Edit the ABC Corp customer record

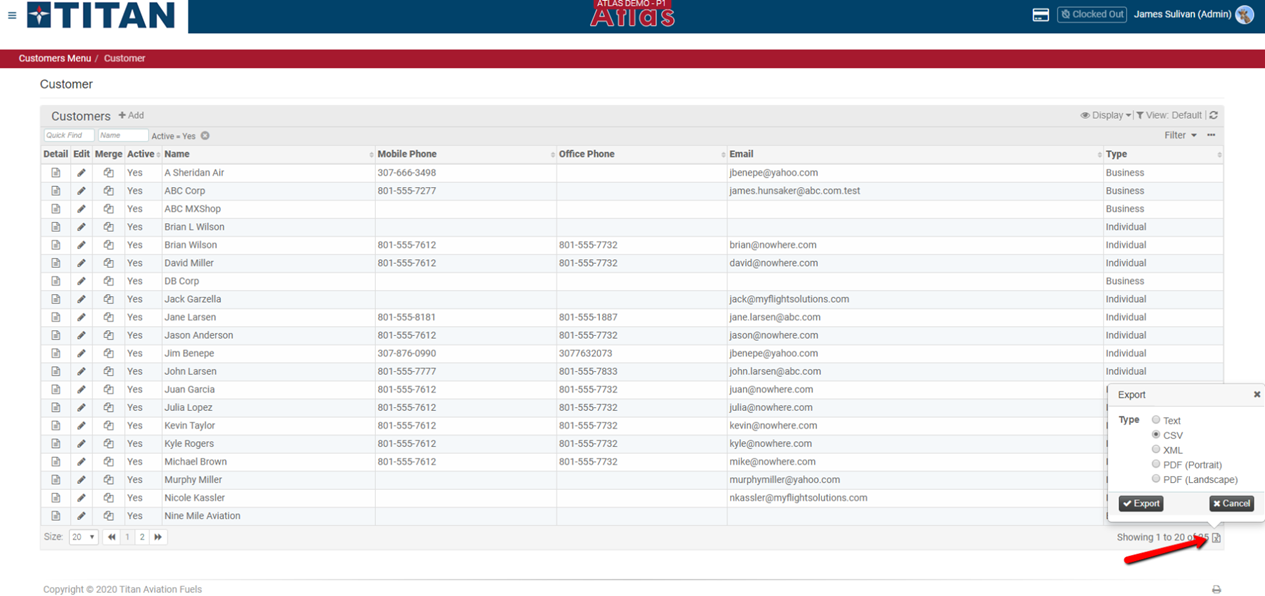[81, 191]
